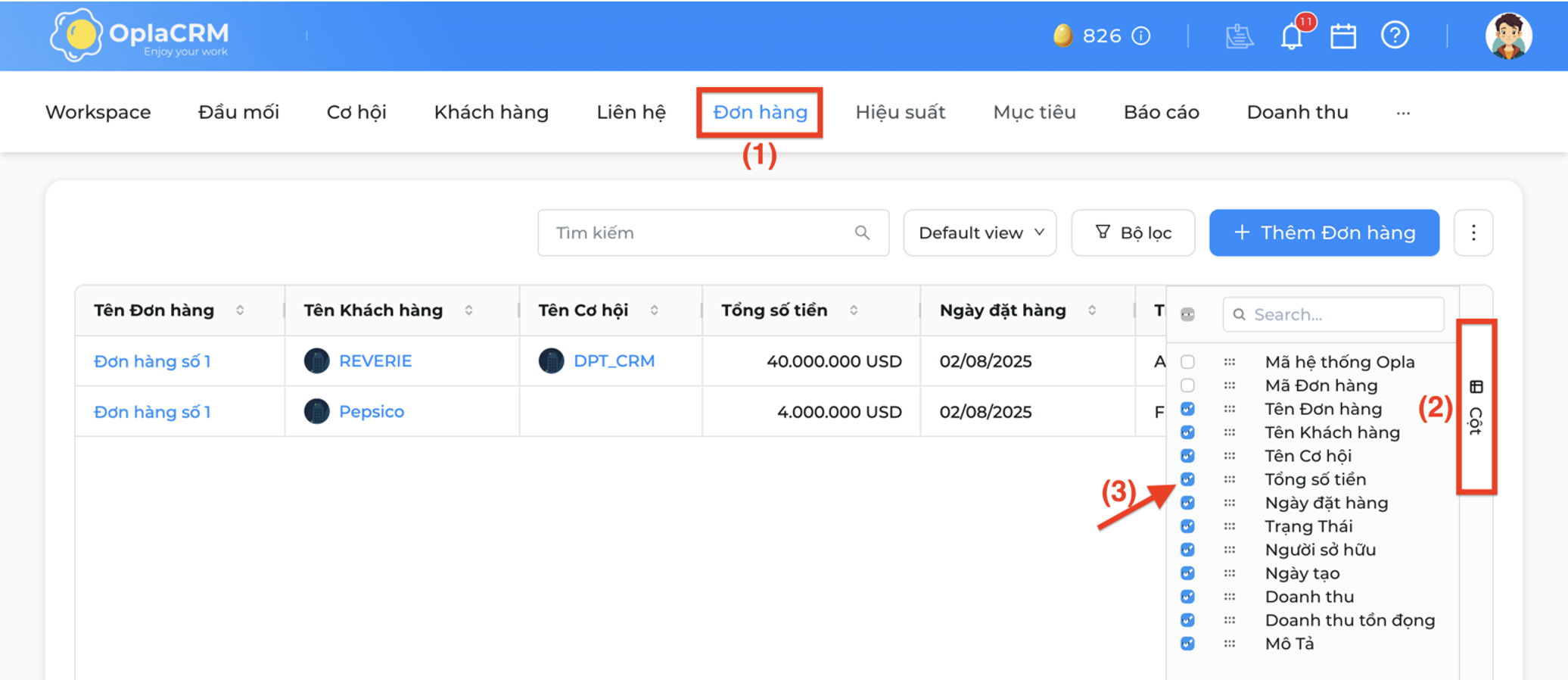Open the Default view dropdown
This screenshot has height=680, width=1568.
(x=980, y=232)
